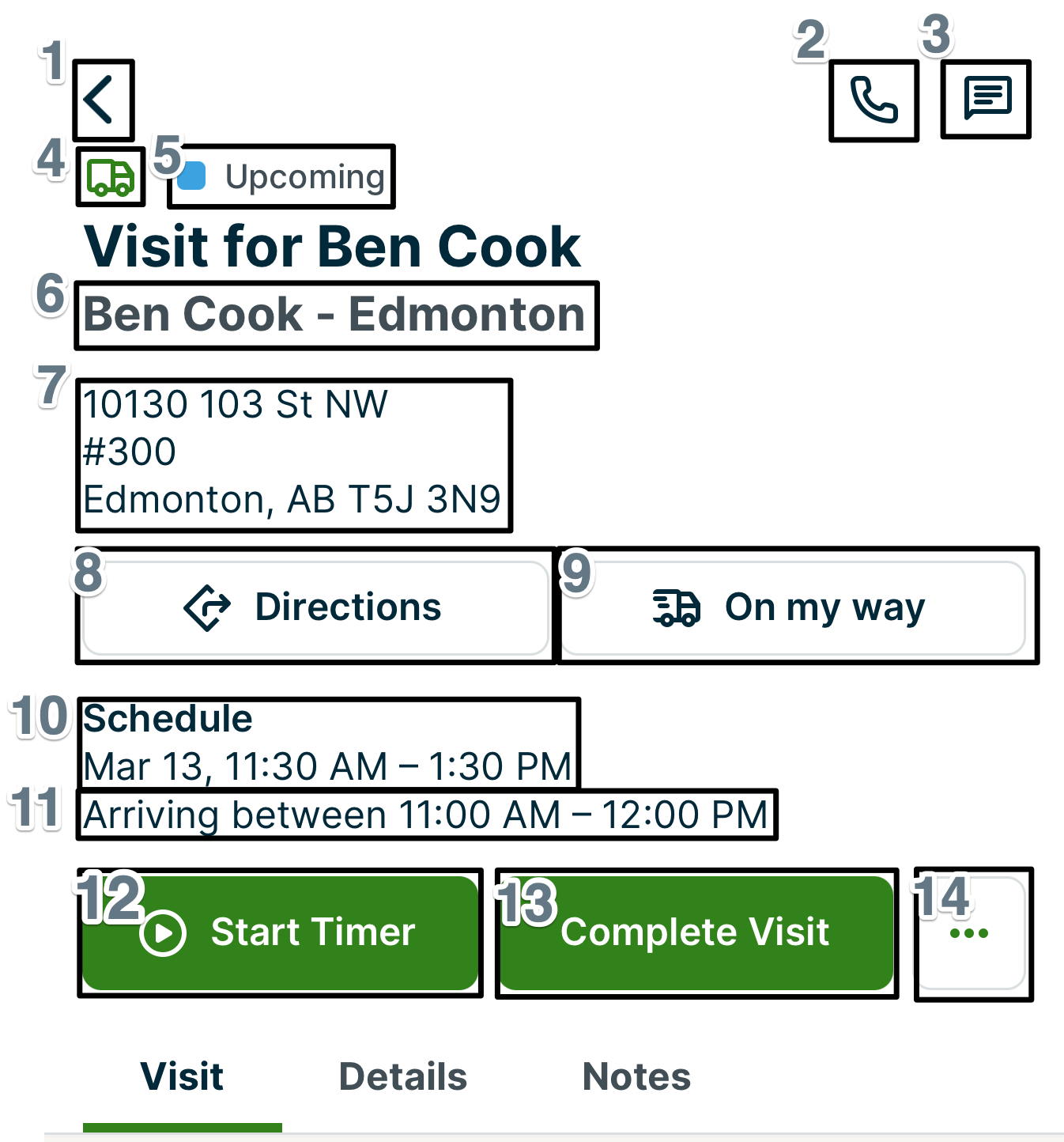1064x1142 pixels.
Task: Open the Notes tab
Action: (636, 1076)
